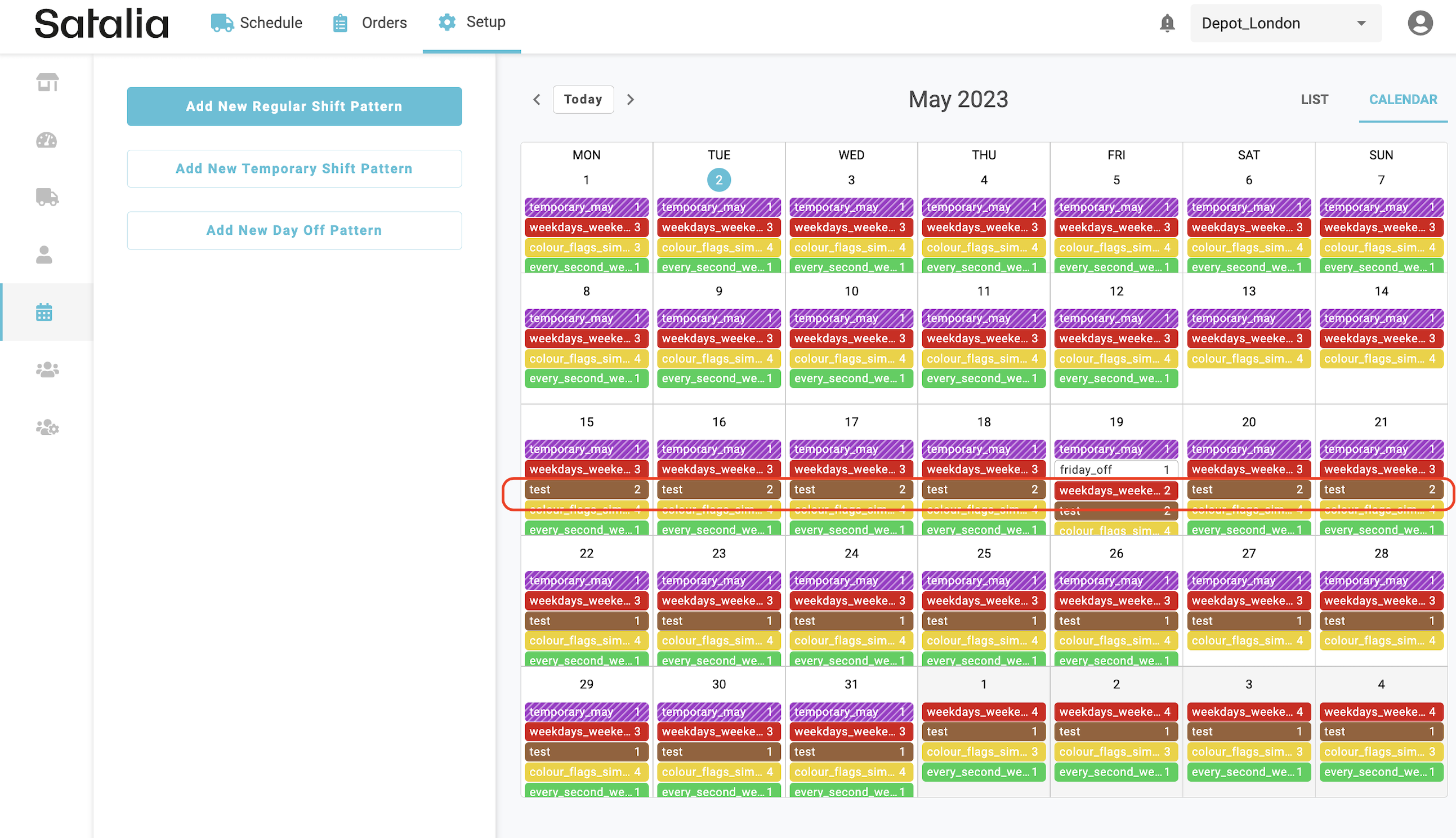Viewport: 1456px width, 838px height.
Task: Open the group settings sidebar icon
Action: click(47, 427)
